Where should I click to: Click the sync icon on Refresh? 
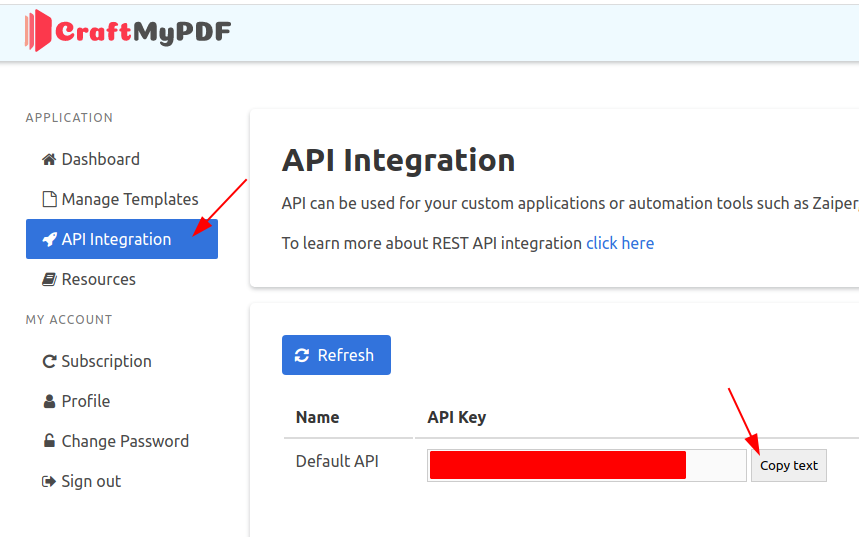pos(302,355)
